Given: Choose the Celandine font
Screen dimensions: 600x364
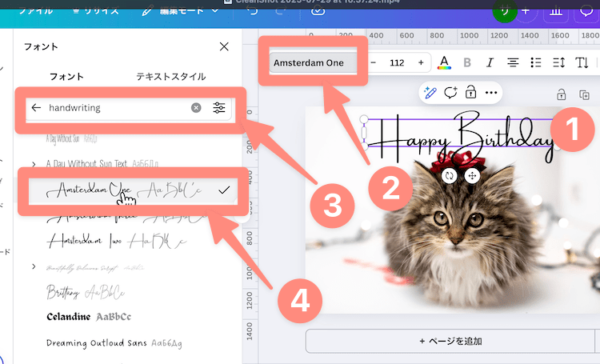Looking at the screenshot, I should pyautogui.click(x=88, y=317).
